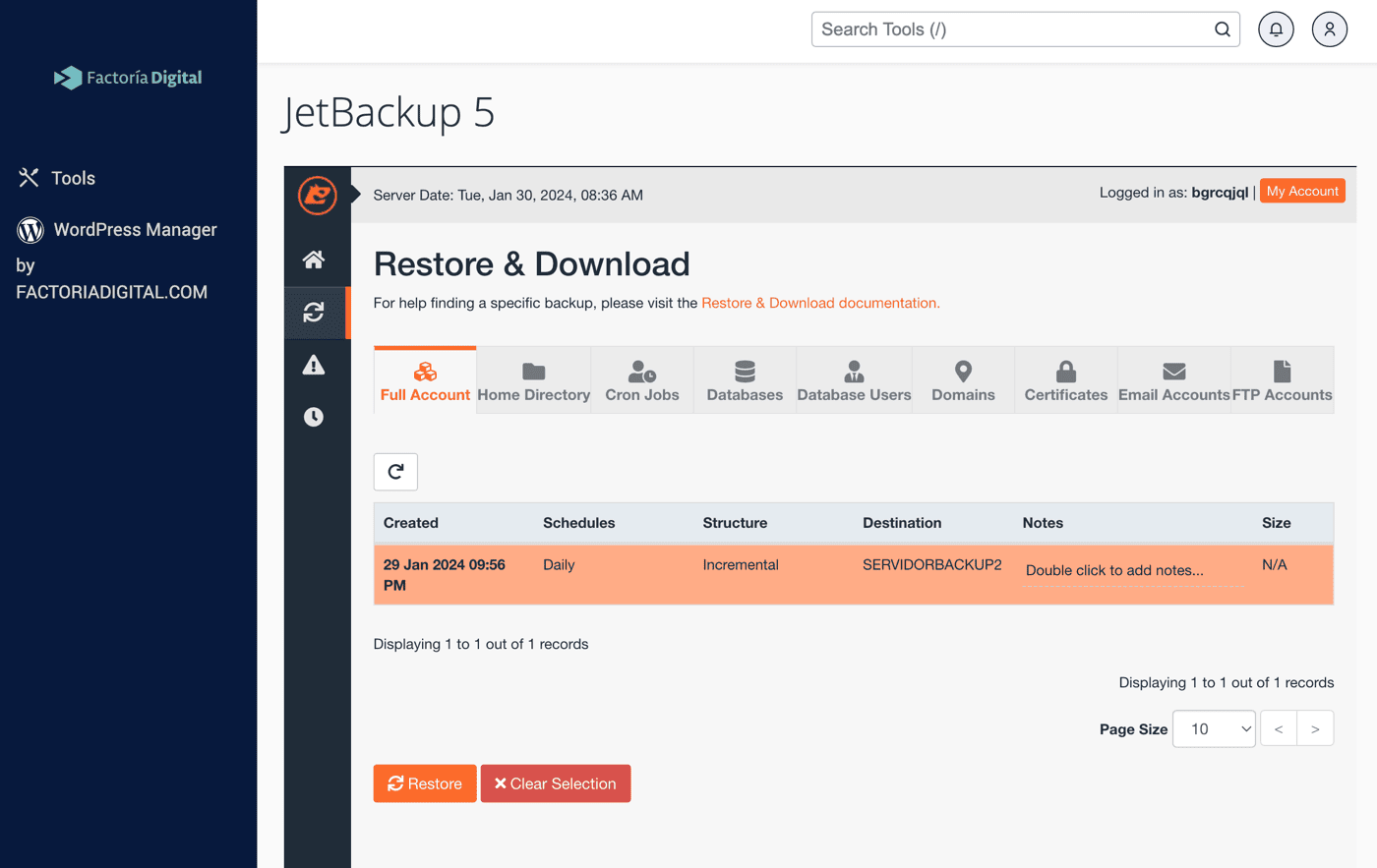Open the Page Size dropdown
Screen dimensions: 1377x868
pos(1214,729)
